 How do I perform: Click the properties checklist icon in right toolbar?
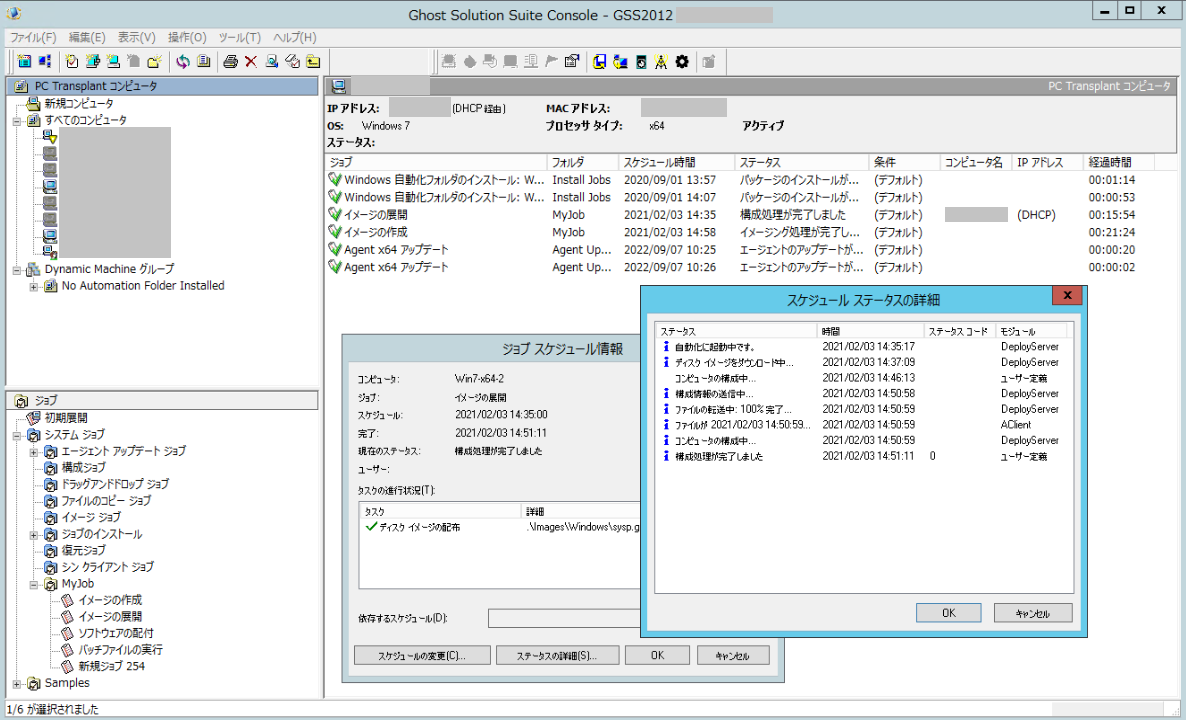click(572, 62)
